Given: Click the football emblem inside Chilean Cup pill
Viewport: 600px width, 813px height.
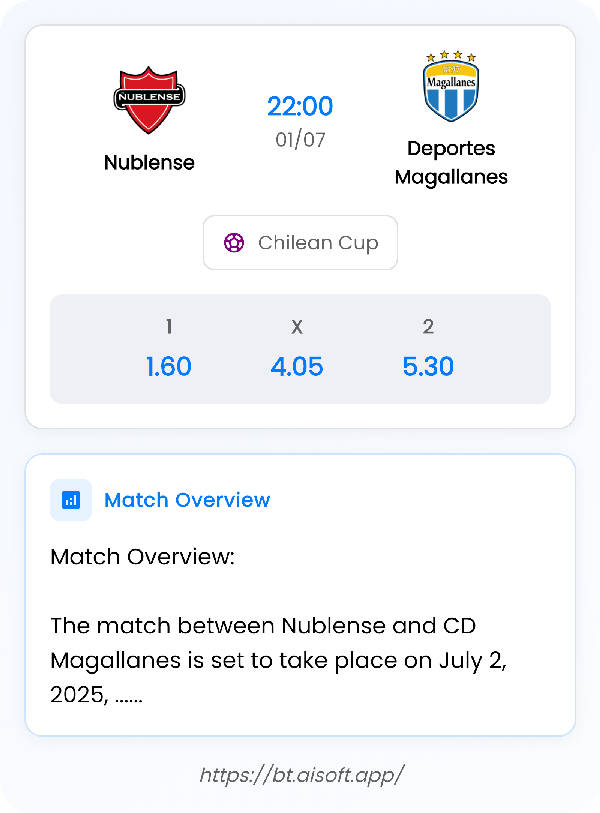Looking at the screenshot, I should click(x=234, y=242).
